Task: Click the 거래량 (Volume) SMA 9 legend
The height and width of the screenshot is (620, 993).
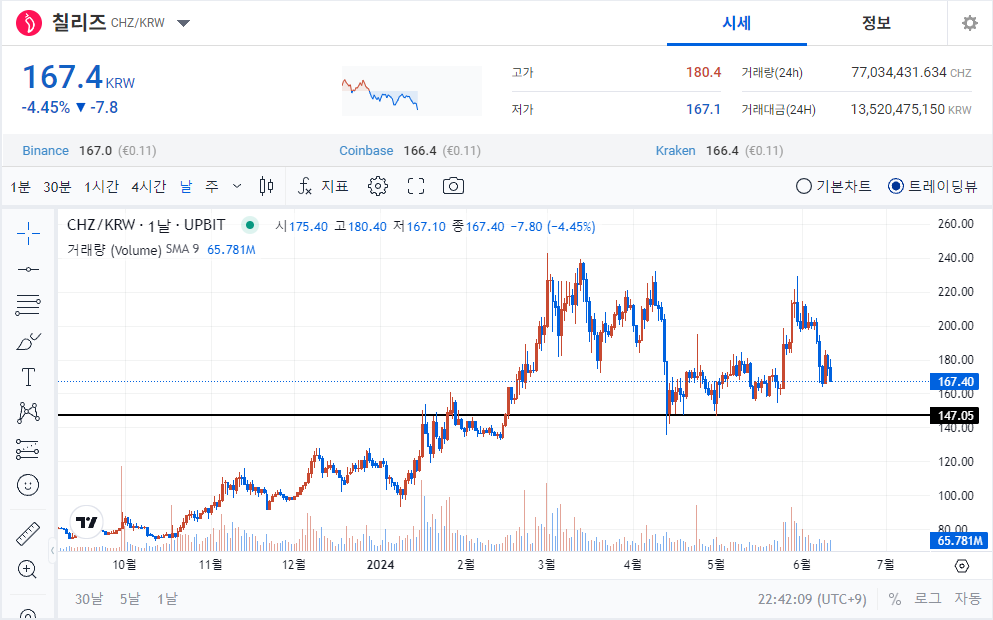Action: click(133, 250)
